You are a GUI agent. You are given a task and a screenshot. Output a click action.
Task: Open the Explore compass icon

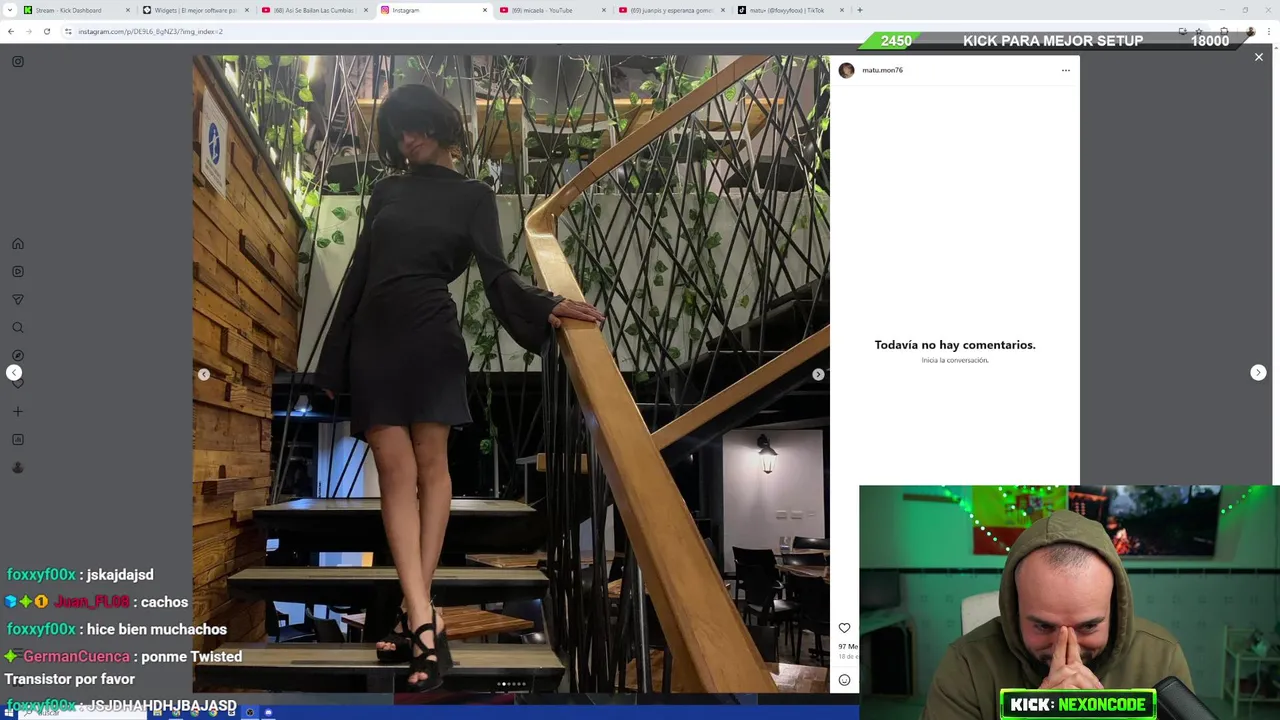tap(18, 356)
